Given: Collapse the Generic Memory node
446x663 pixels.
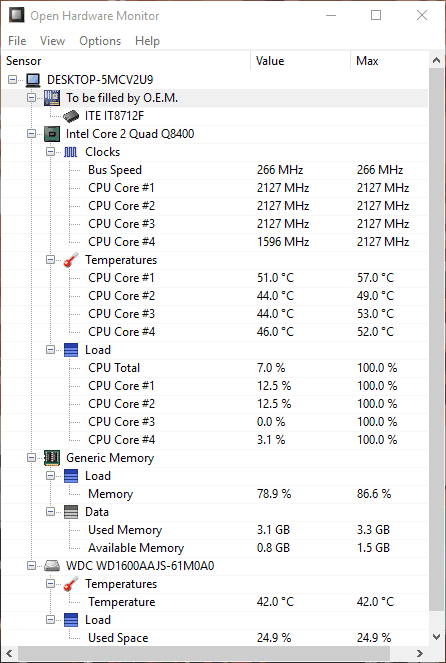Looking at the screenshot, I should 31,458.
